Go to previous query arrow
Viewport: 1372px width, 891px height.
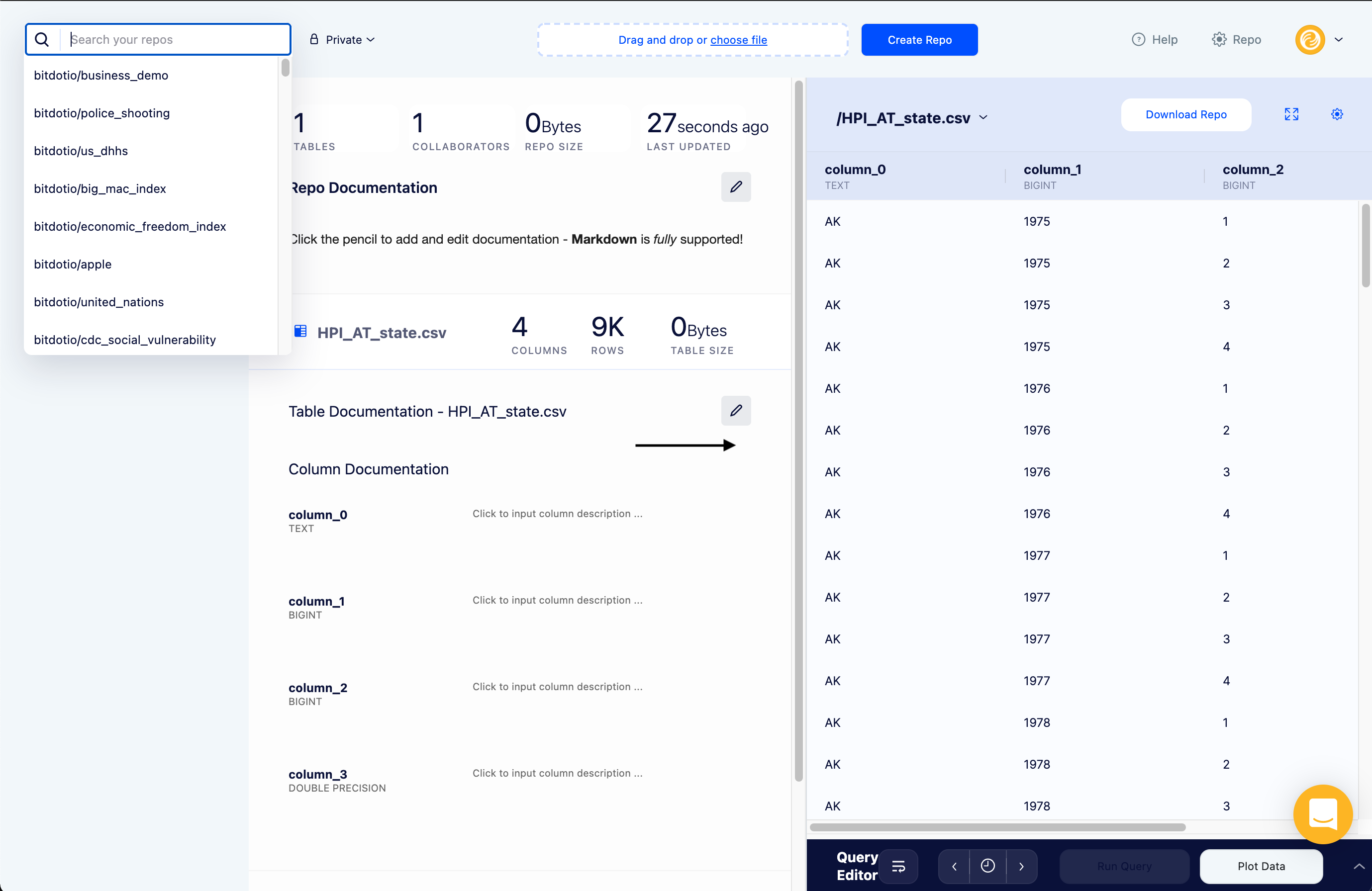[x=954, y=866]
